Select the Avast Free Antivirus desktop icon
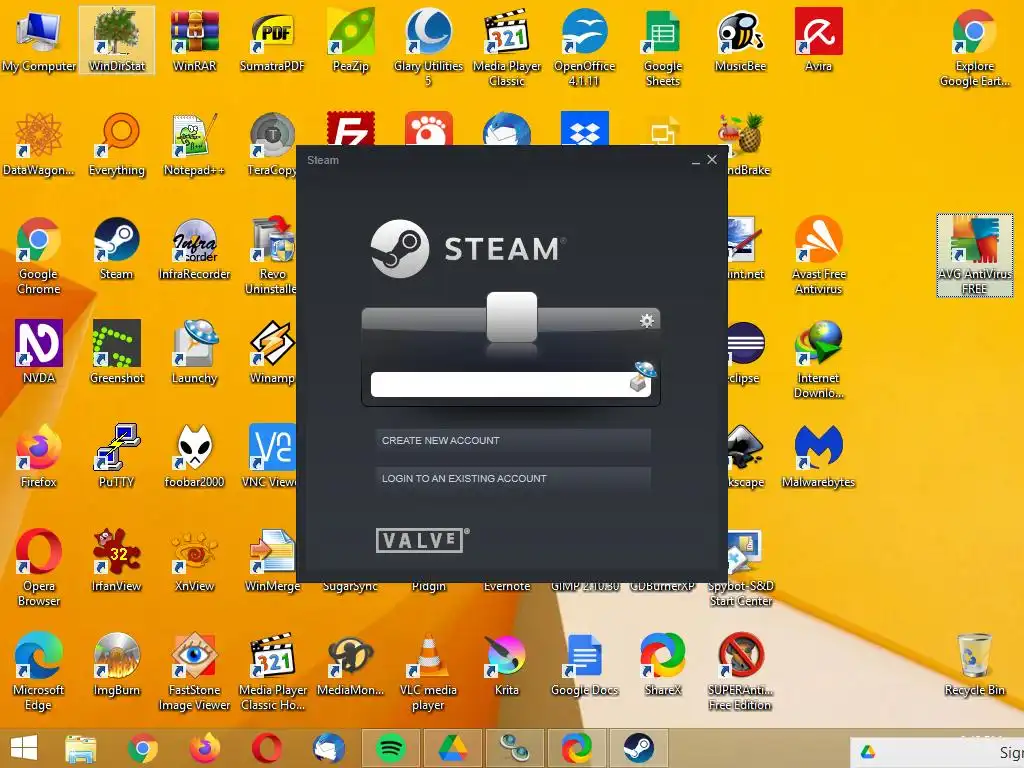This screenshot has width=1024, height=768. [818, 255]
